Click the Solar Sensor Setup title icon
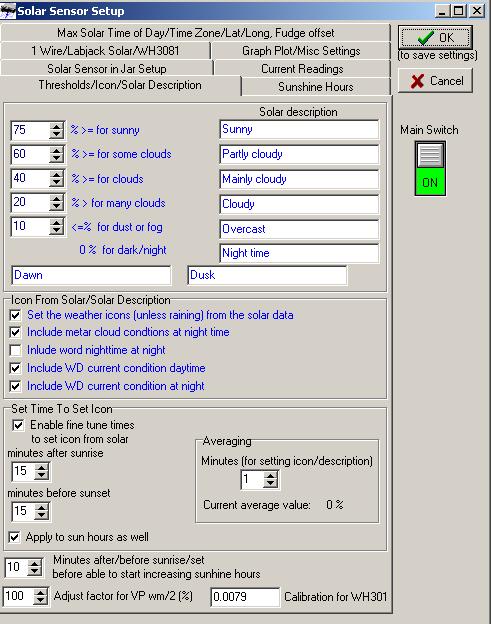This screenshot has width=491, height=624. point(8,10)
